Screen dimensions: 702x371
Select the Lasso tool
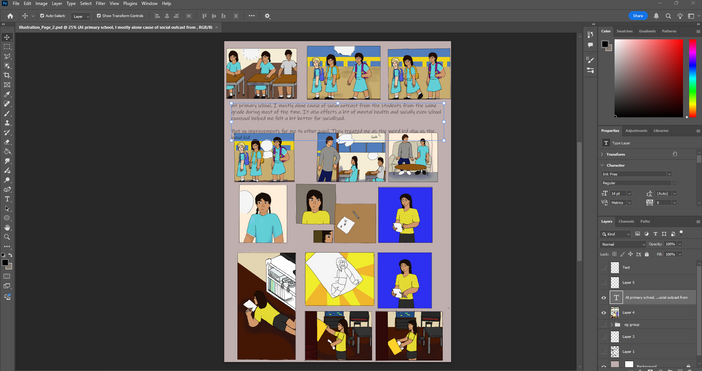click(7, 56)
